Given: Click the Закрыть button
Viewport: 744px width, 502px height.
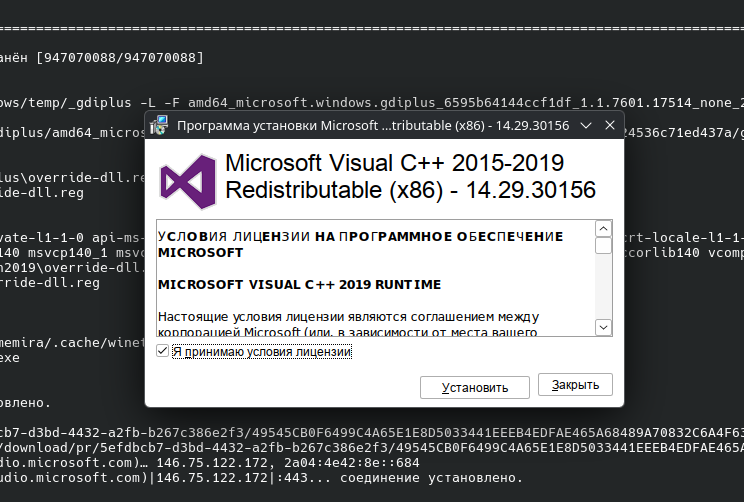Looking at the screenshot, I should coord(575,385).
